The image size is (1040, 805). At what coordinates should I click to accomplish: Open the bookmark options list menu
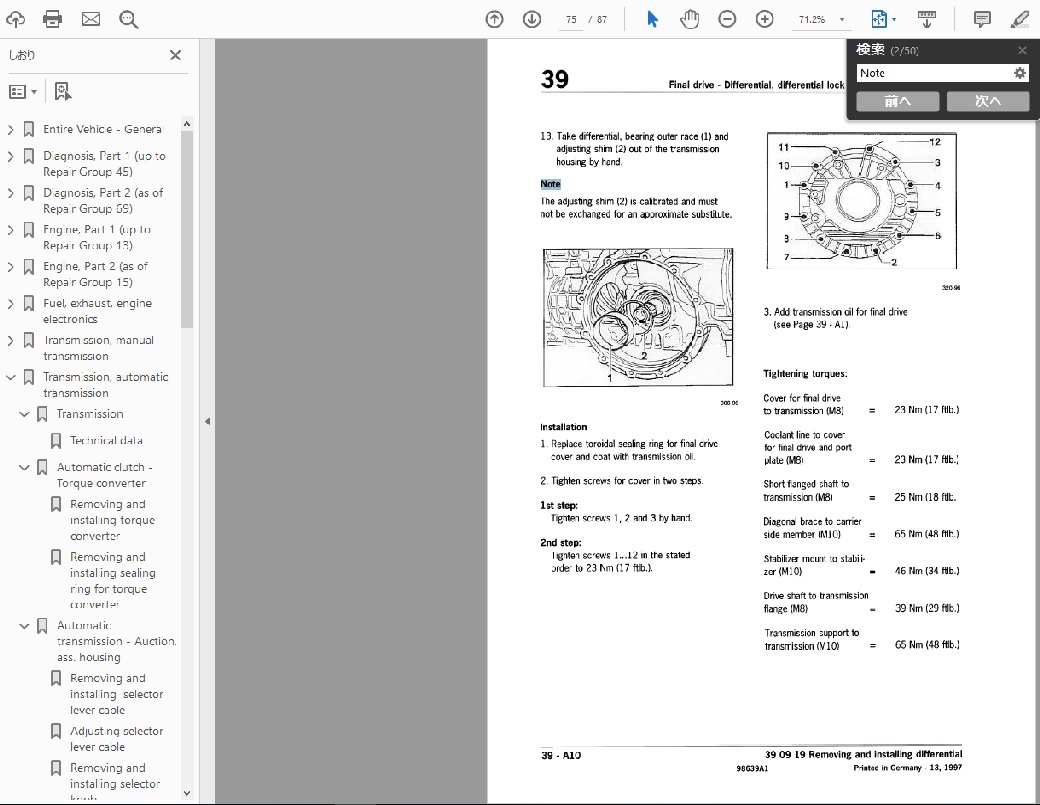click(23, 92)
